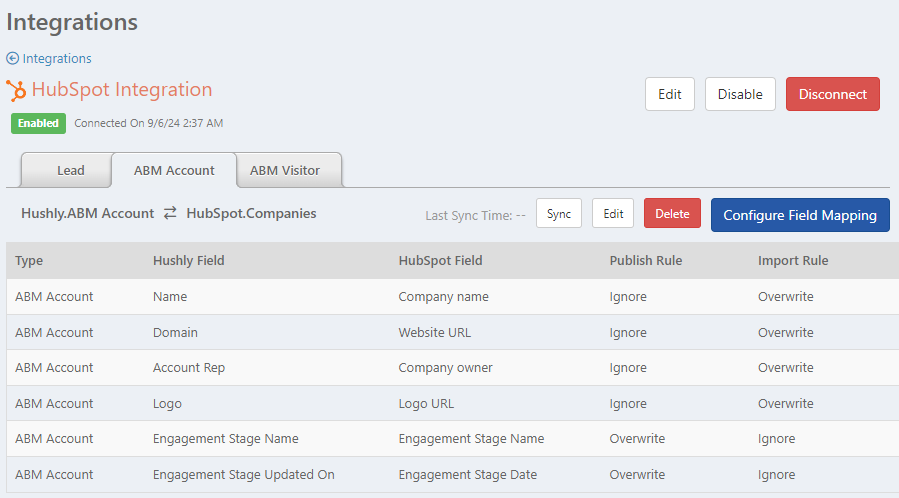The width and height of the screenshot is (899, 498).
Task: Click the HubSpot Field column header
Action: tap(440, 261)
